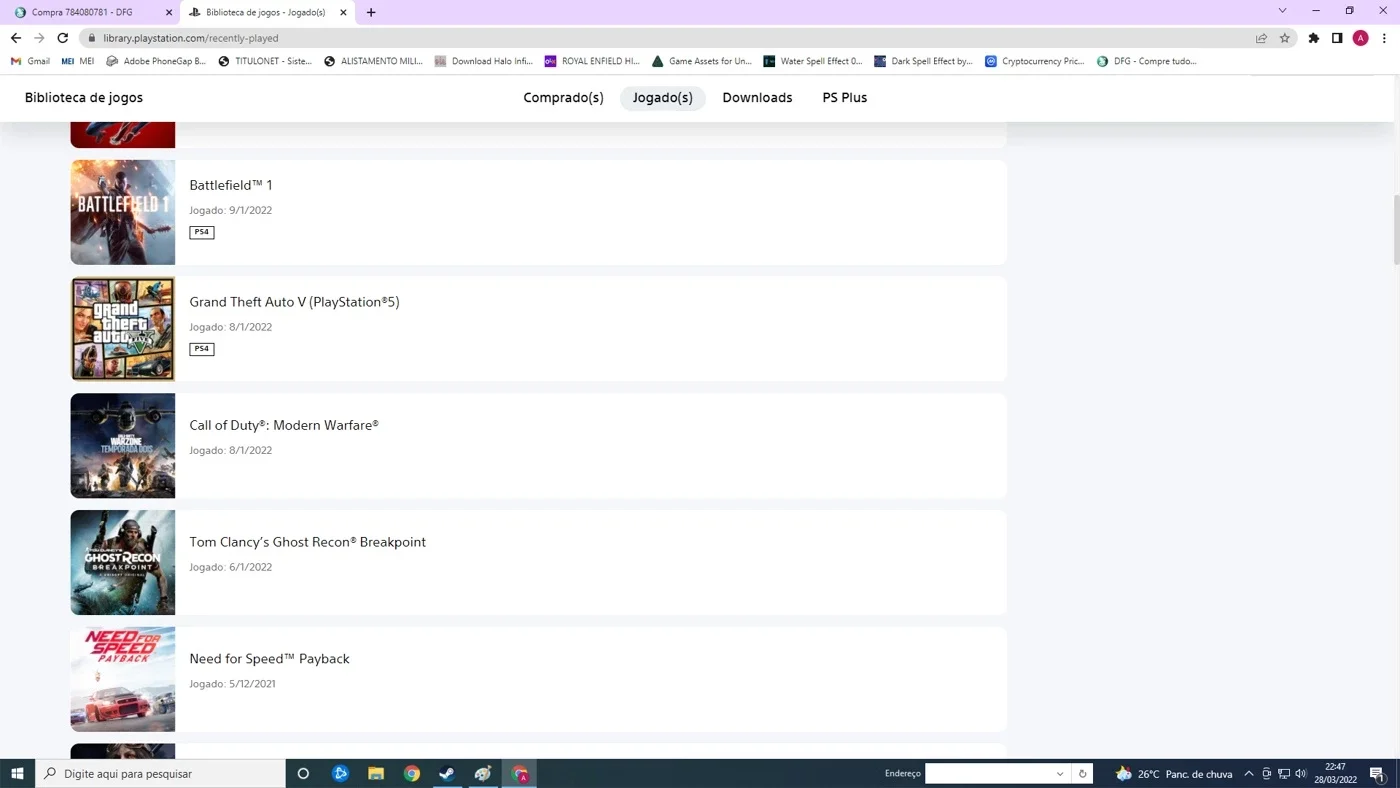
Task: Open the PS Plus tab
Action: (x=845, y=98)
